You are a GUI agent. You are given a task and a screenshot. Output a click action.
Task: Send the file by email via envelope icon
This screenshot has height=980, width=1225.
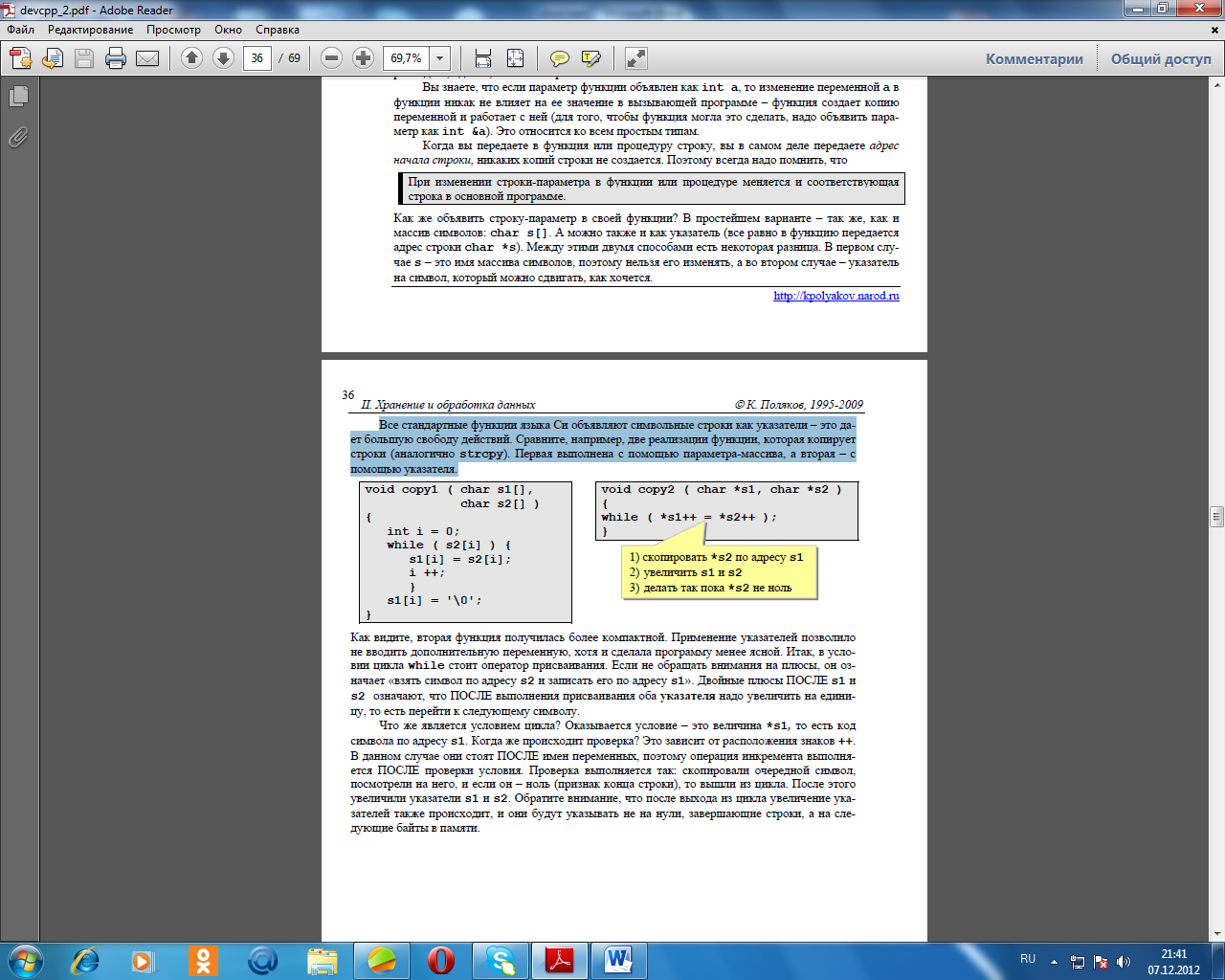(x=147, y=58)
